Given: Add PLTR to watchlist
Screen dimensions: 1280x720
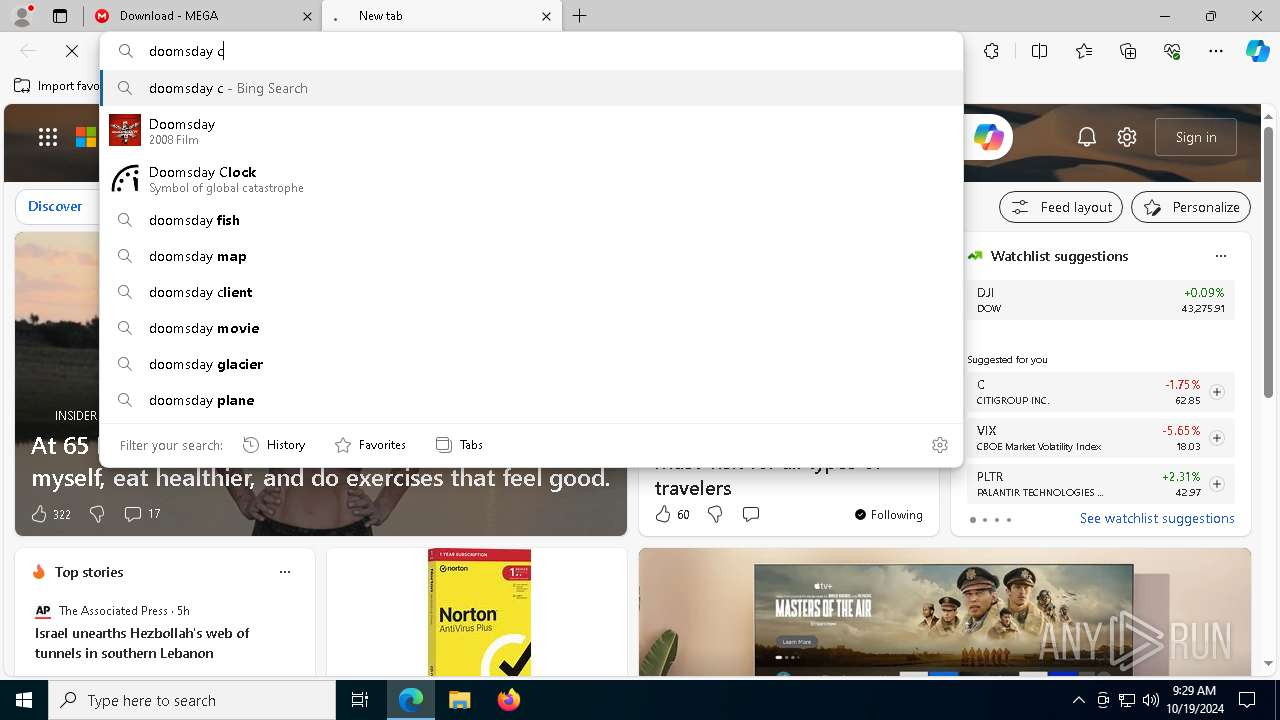Looking at the screenshot, I should tap(1217, 484).
